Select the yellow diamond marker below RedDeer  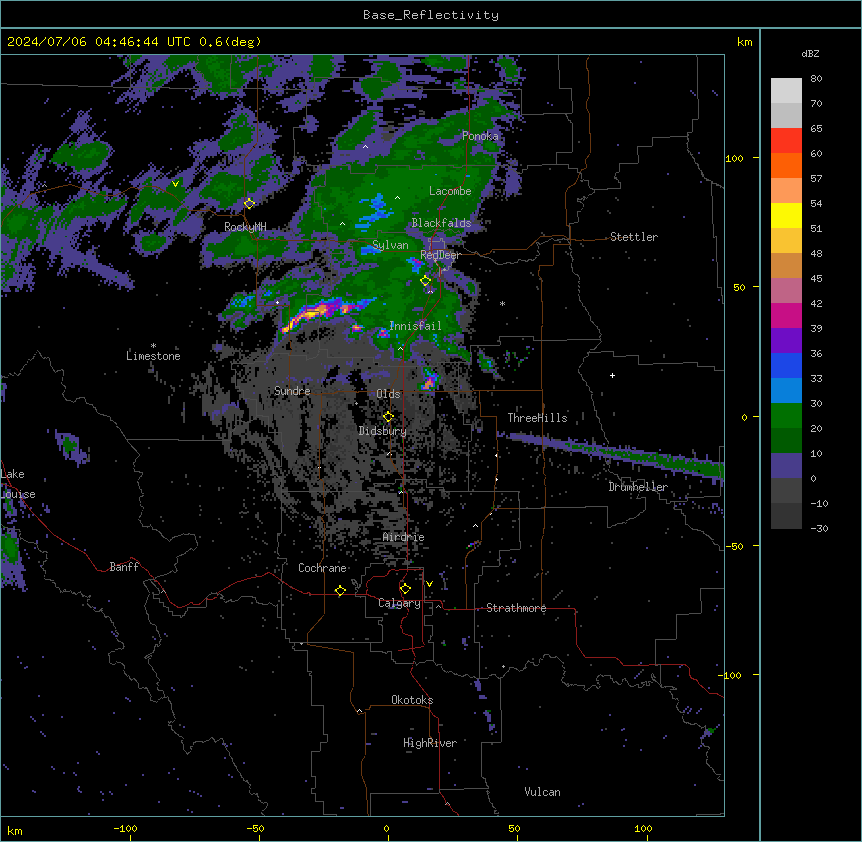[x=426, y=280]
